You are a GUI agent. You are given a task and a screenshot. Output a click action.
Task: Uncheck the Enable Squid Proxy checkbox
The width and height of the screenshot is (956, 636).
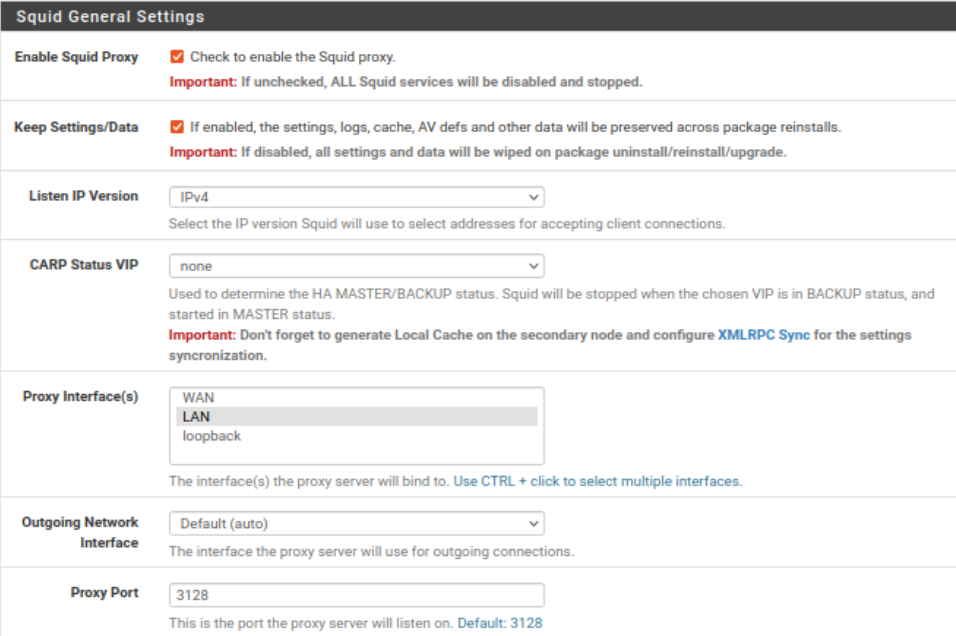tap(177, 57)
